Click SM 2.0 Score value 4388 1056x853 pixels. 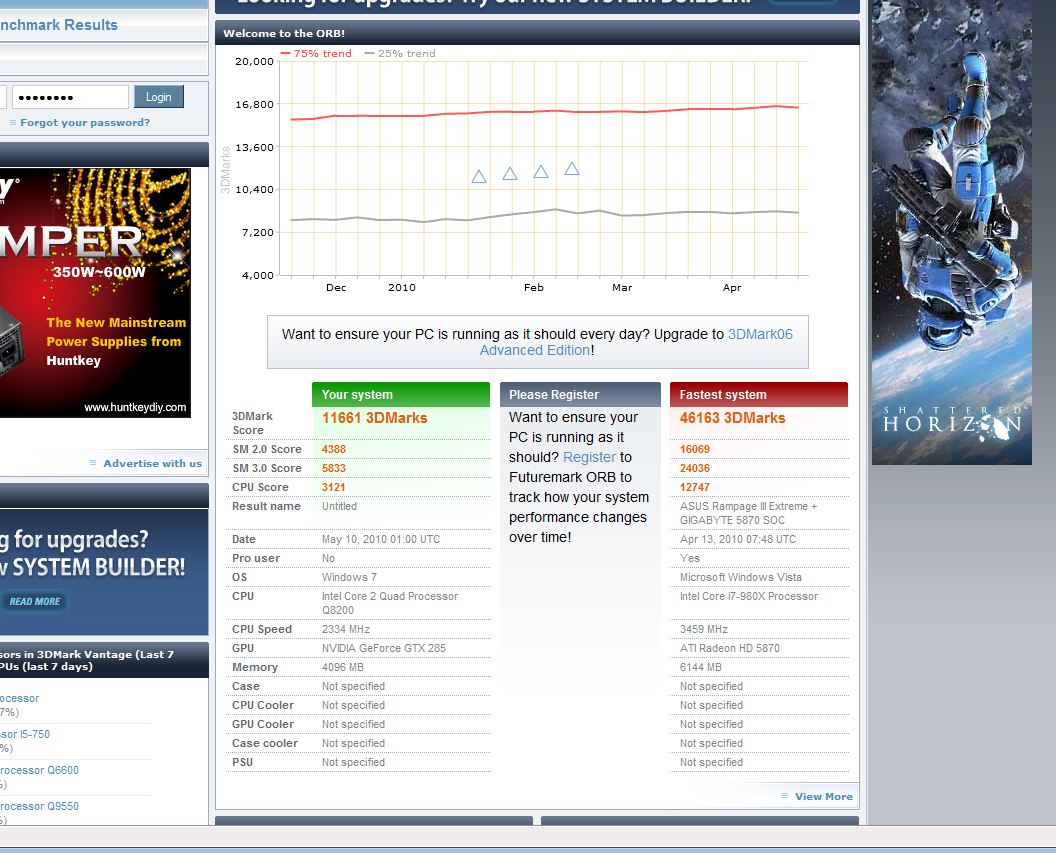point(333,449)
